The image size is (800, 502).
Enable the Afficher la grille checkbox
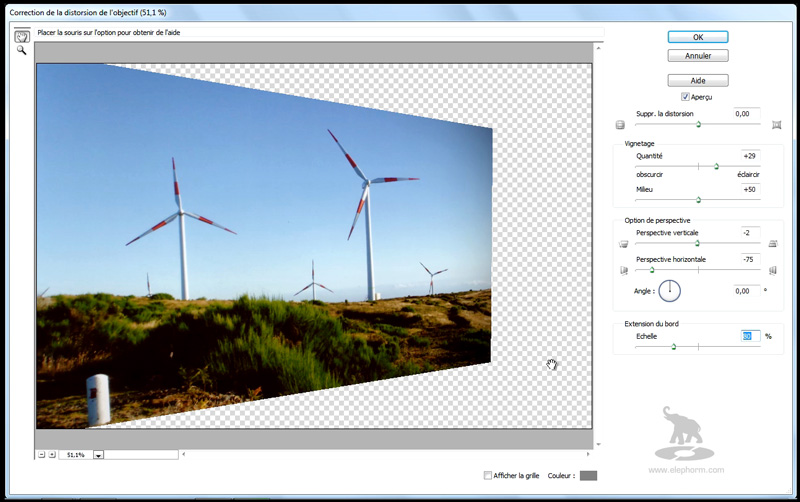[488, 475]
